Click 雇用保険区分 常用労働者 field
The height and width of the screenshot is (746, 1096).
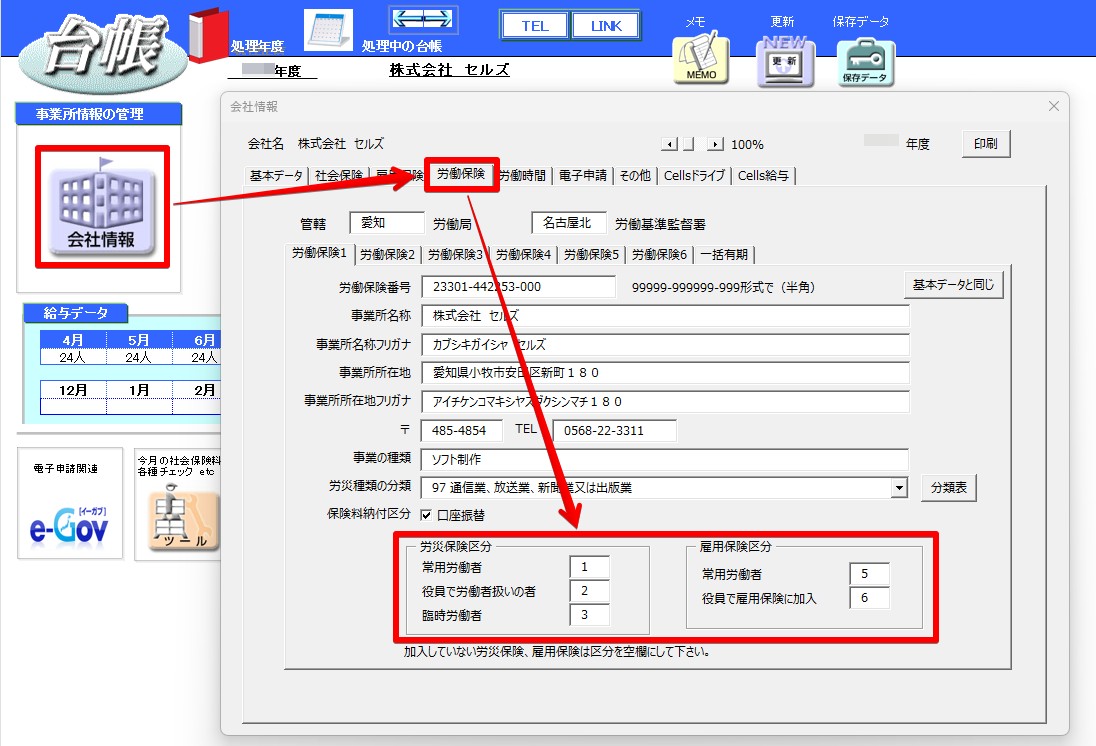[x=870, y=574]
